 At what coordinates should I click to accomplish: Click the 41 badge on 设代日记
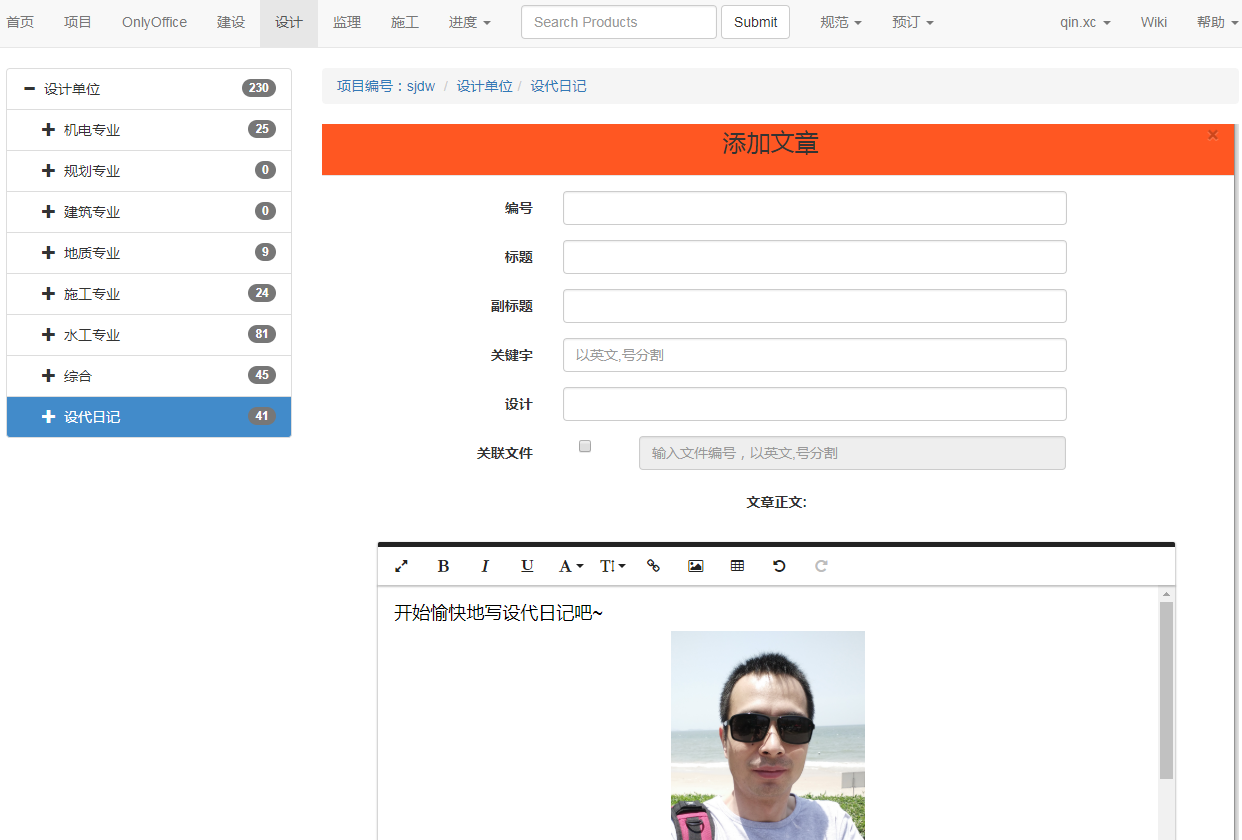262,416
